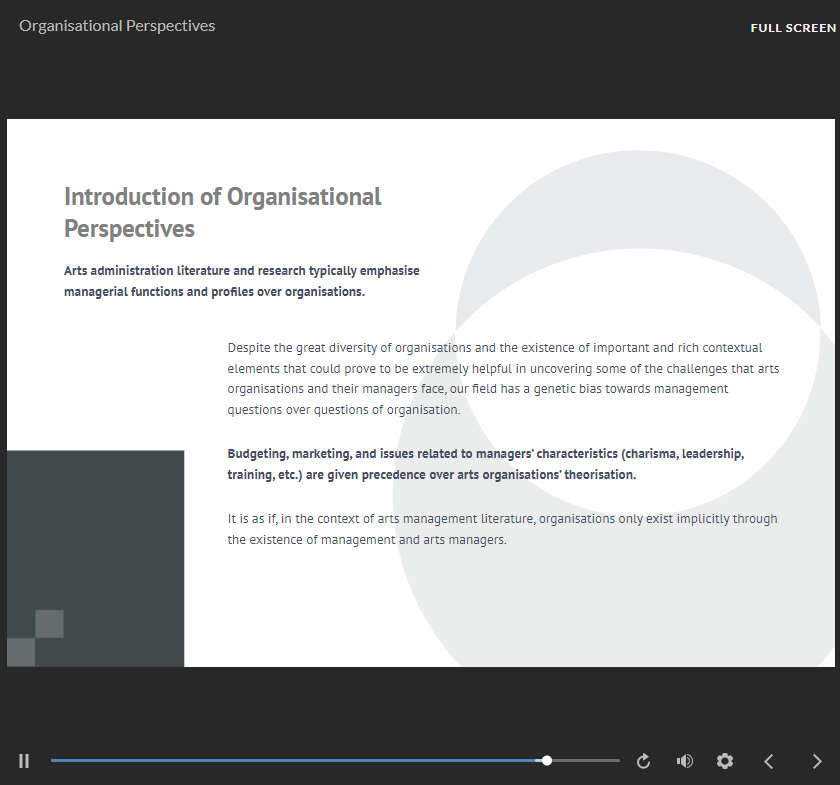Open the player settings gear
The width and height of the screenshot is (840, 785).
(x=725, y=761)
